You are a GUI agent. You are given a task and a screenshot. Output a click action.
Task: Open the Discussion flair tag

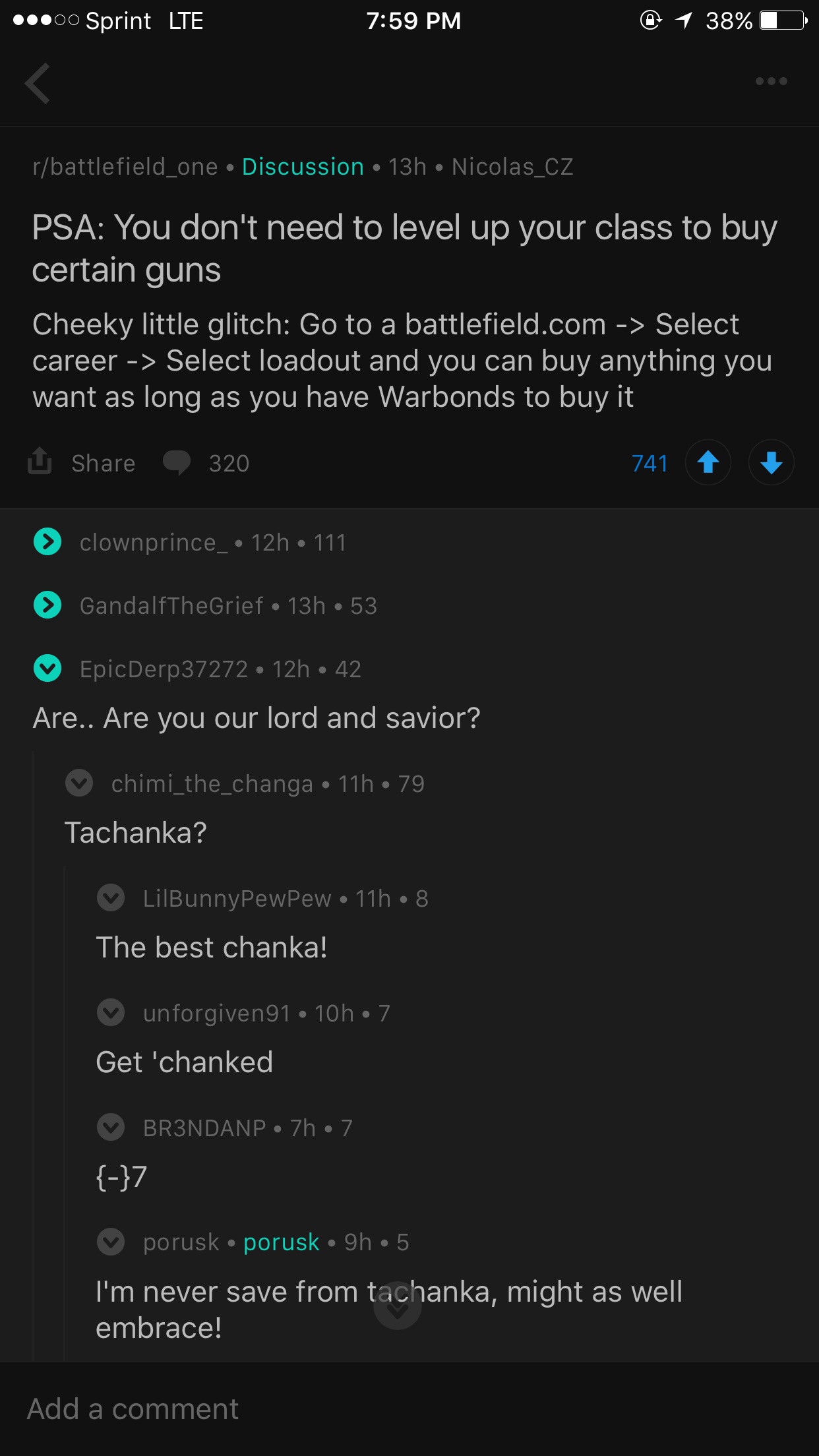pos(303,167)
